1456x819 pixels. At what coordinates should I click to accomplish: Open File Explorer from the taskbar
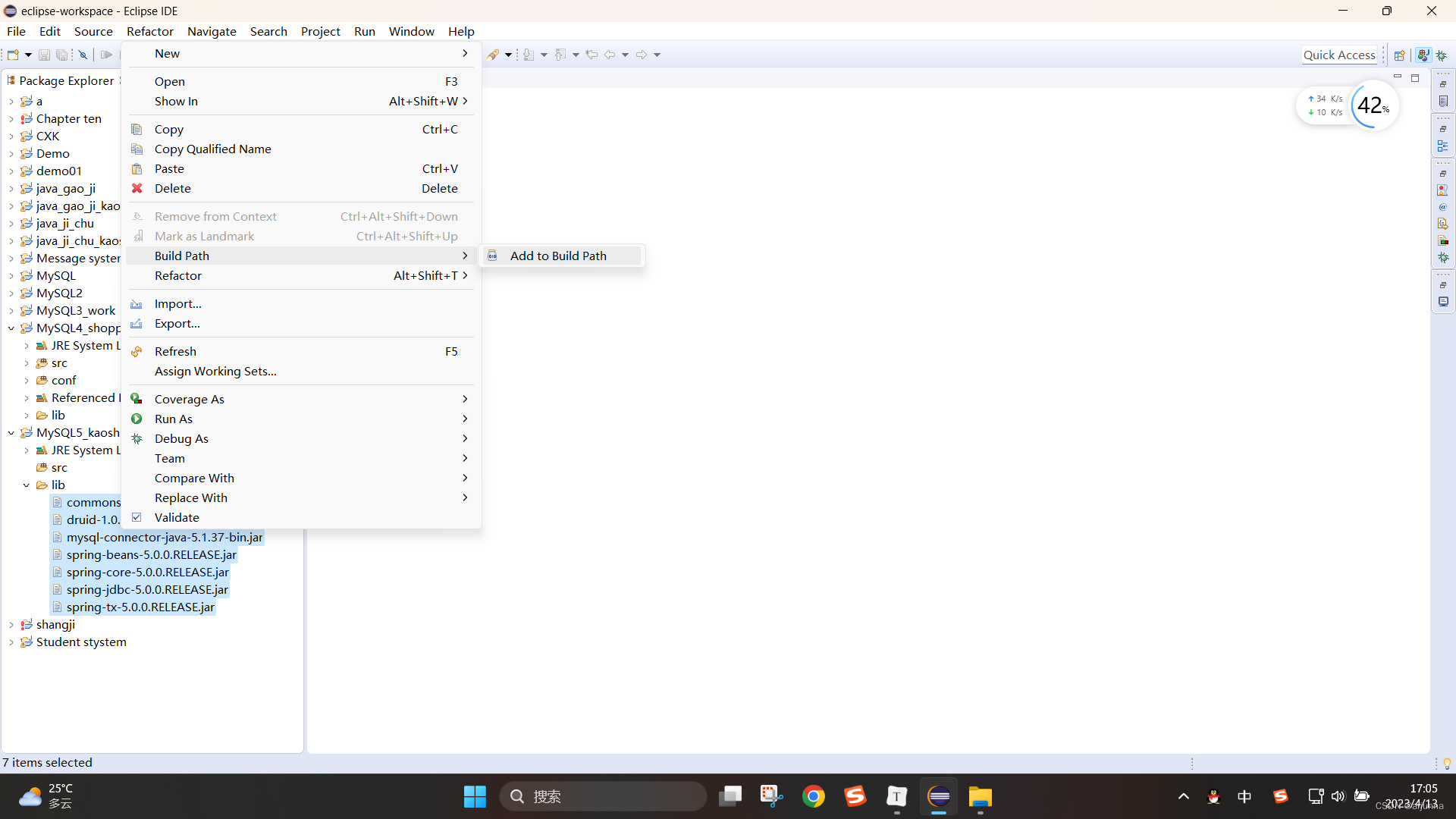(x=980, y=796)
